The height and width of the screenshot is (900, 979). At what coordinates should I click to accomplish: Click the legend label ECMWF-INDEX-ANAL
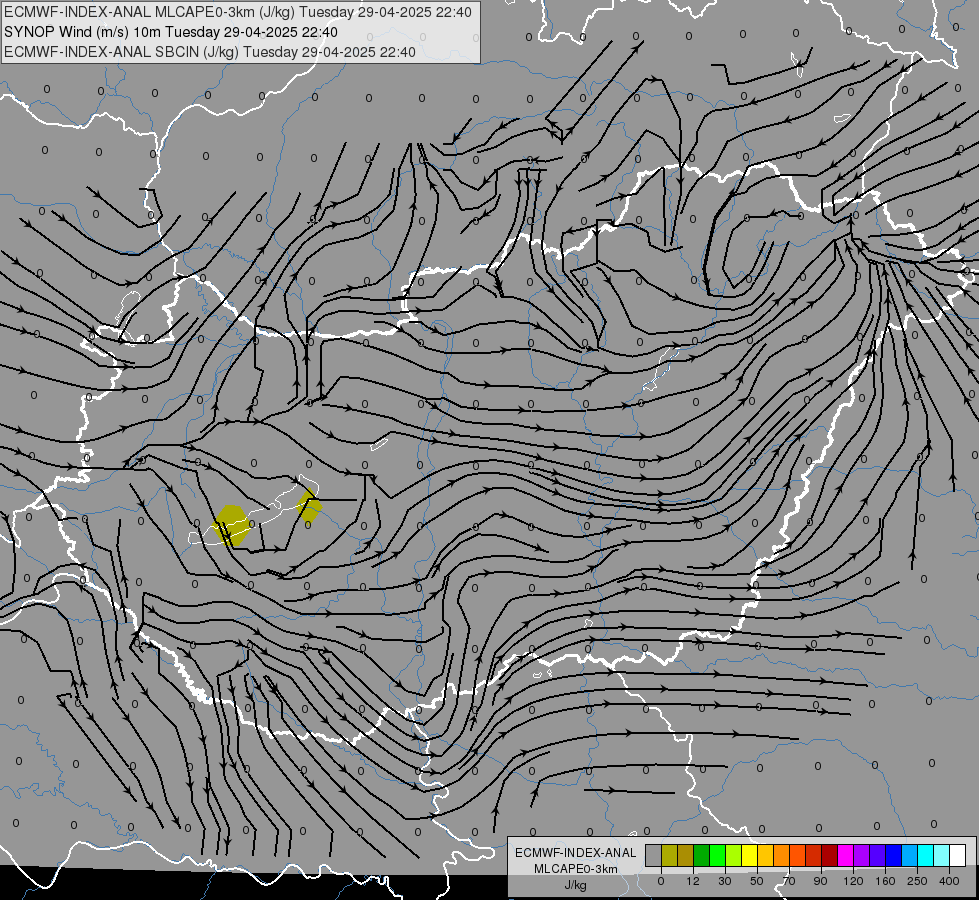pyautogui.click(x=576, y=853)
